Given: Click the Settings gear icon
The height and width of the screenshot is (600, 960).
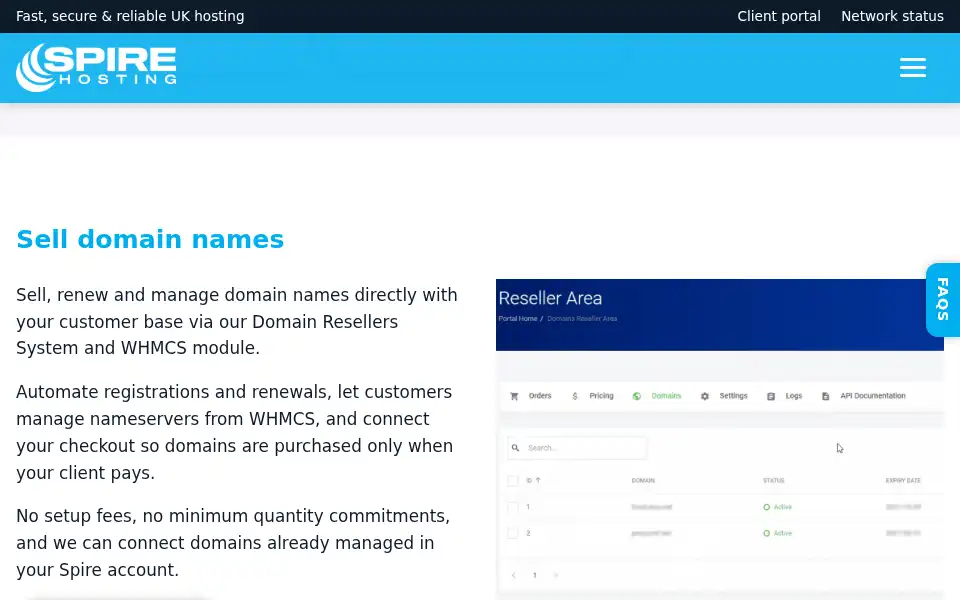Looking at the screenshot, I should point(705,396).
